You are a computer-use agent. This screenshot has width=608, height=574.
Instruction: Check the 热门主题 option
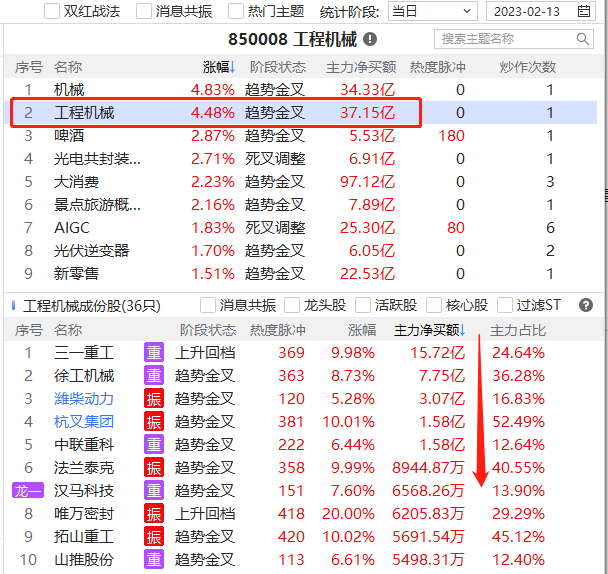(x=236, y=11)
